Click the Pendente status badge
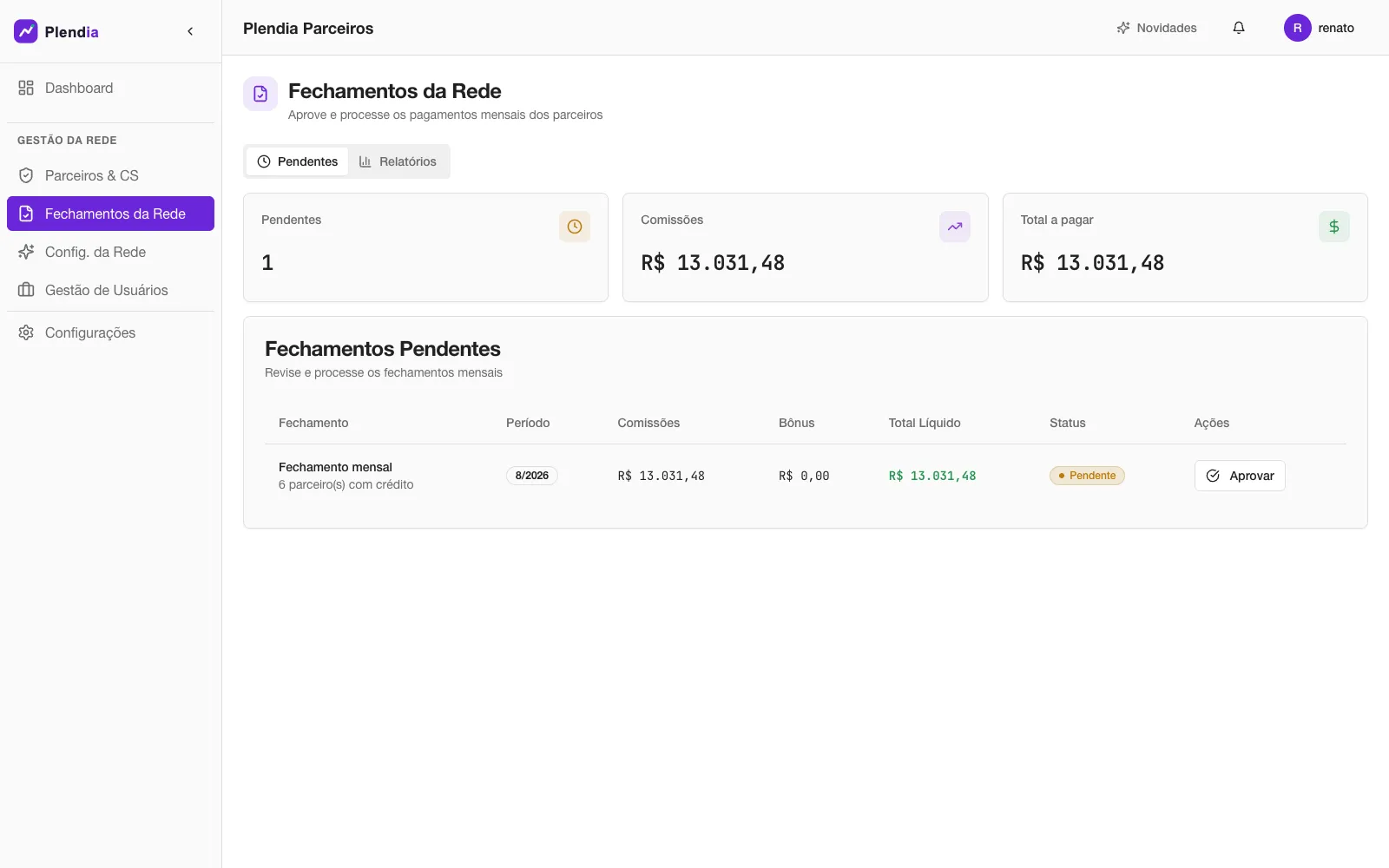 tap(1087, 476)
